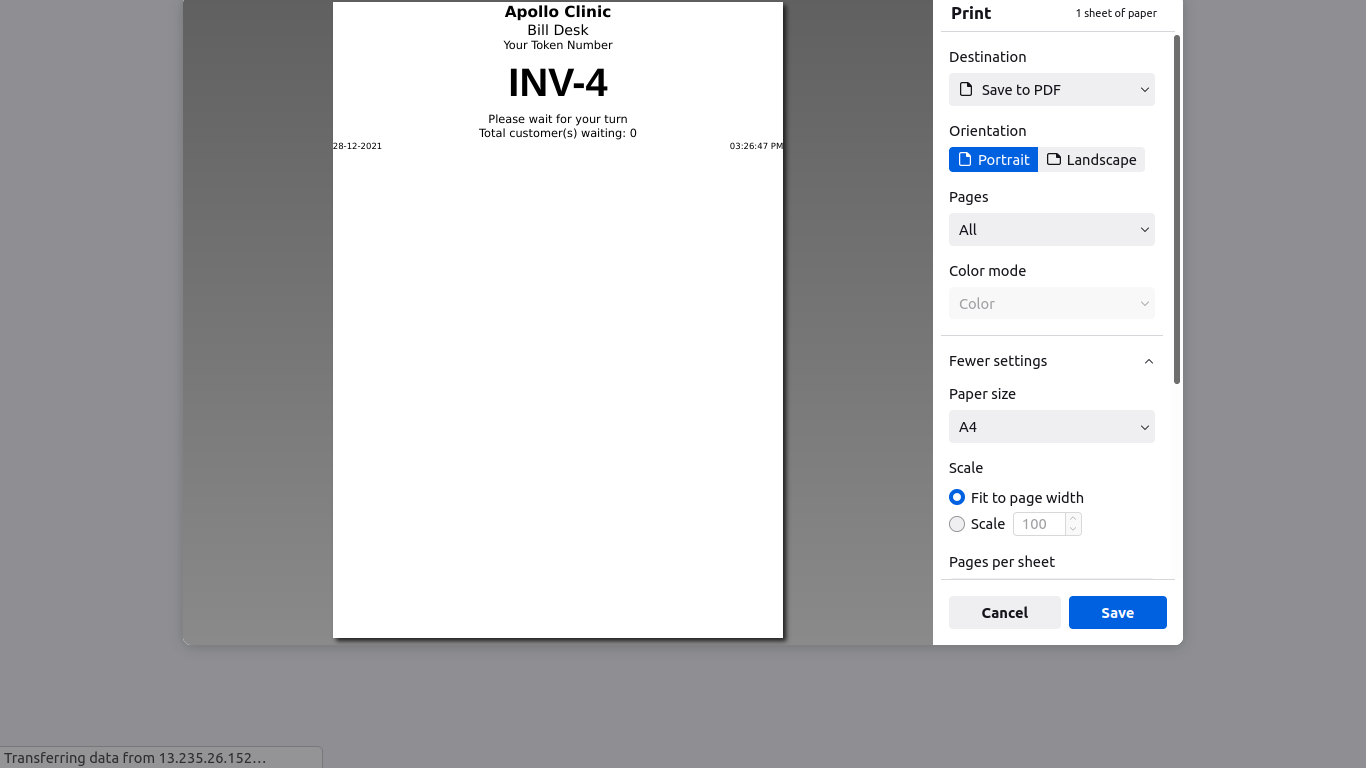Click the page icon in the Destination dropdown
Screen dimensions: 1366x768
[x=966, y=90]
